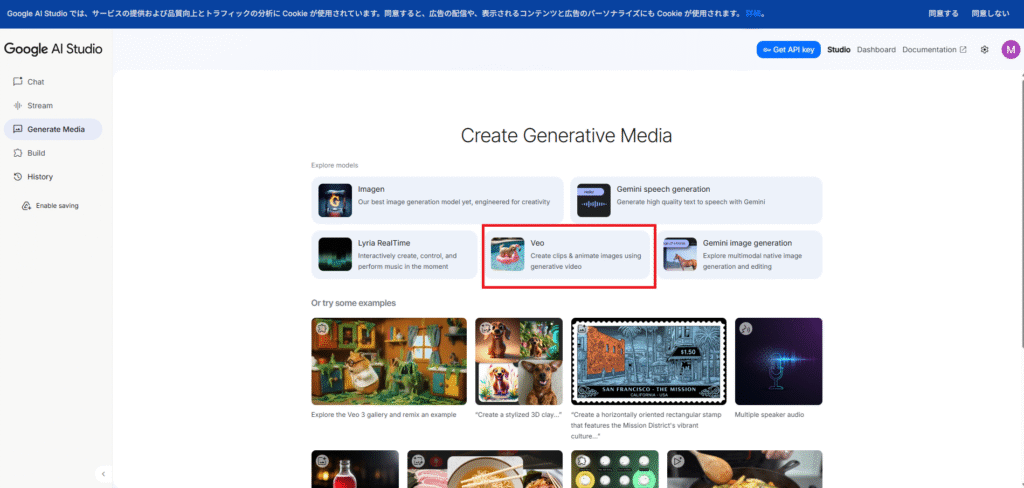Open the red bottle example thumbnail
The height and width of the screenshot is (488, 1024).
(x=355, y=469)
